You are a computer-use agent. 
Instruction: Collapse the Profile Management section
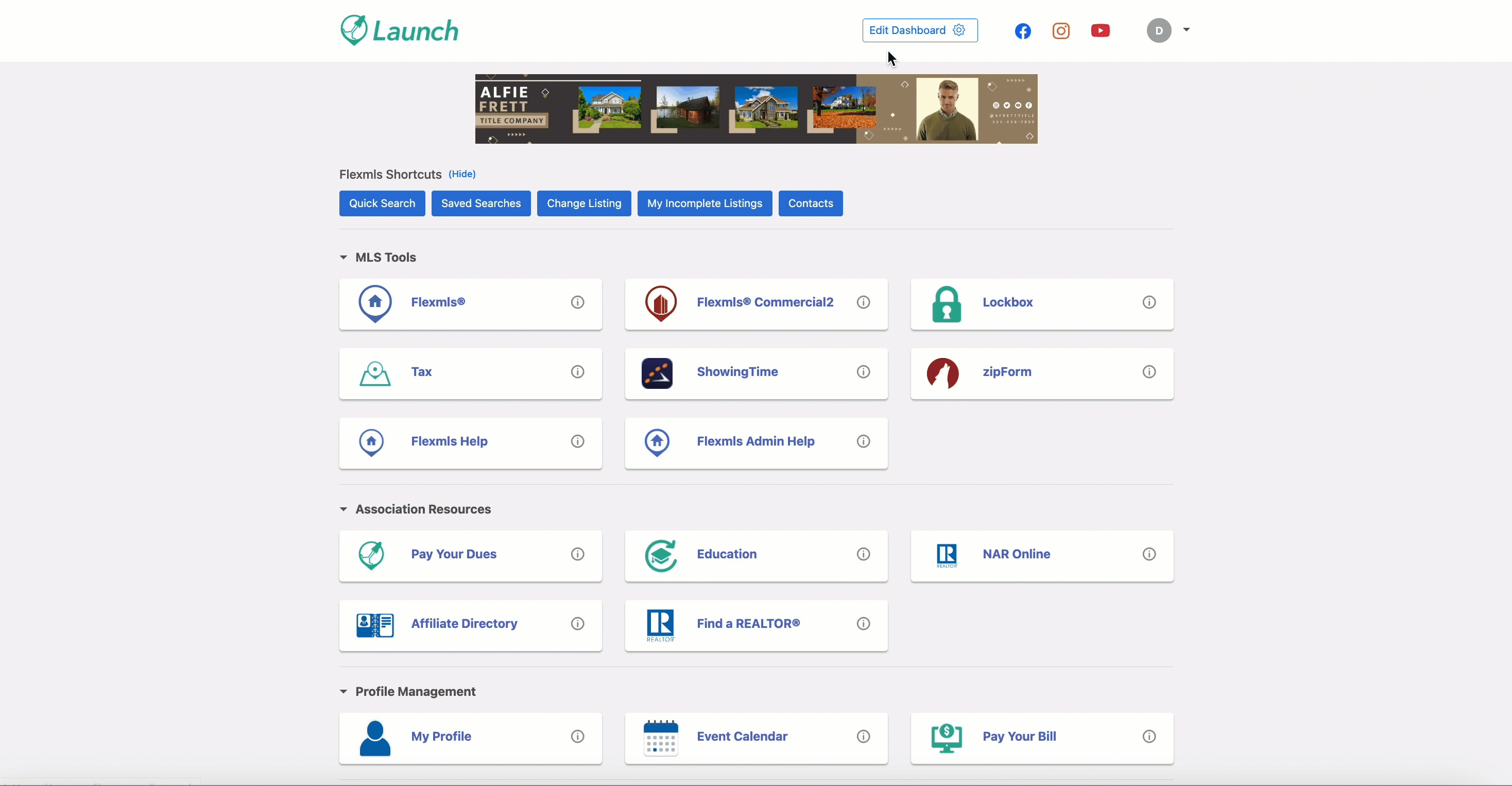[x=343, y=692]
